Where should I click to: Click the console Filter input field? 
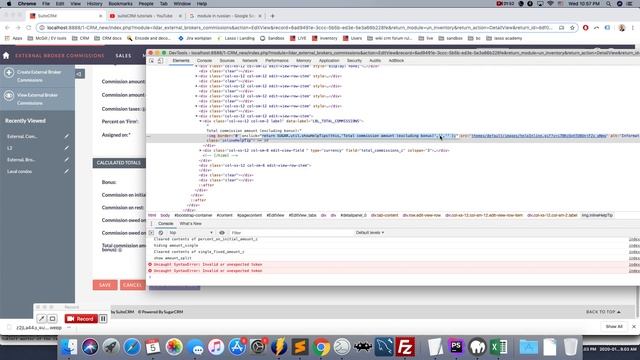pos(290,233)
